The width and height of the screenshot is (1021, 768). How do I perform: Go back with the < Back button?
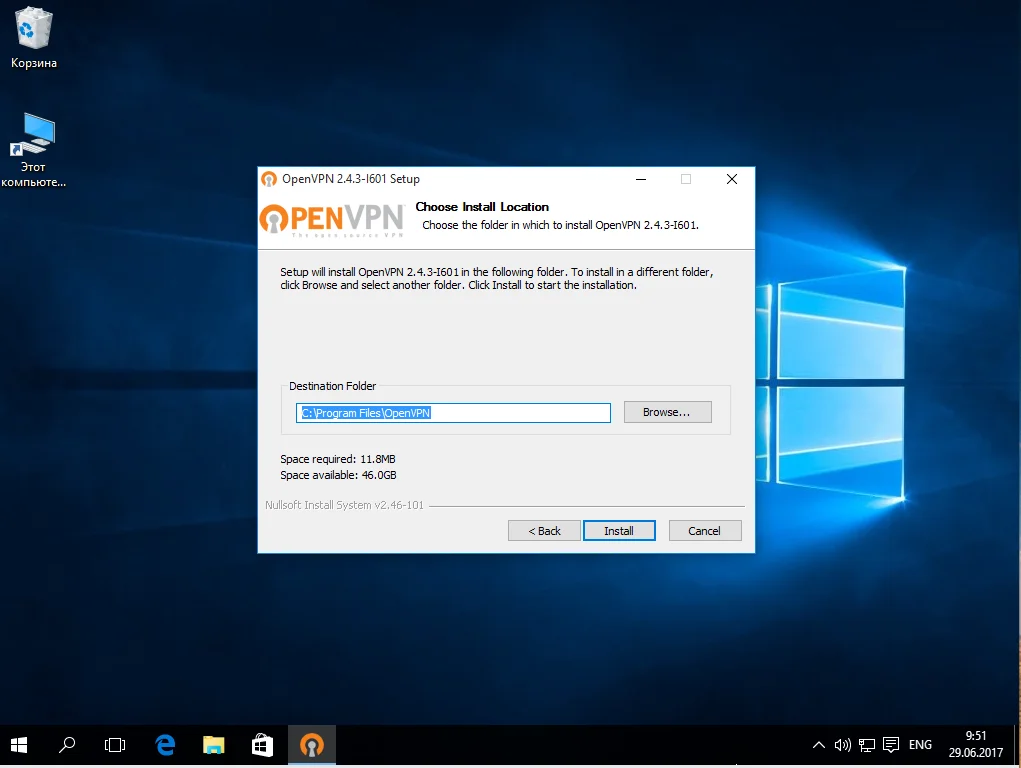(x=544, y=530)
